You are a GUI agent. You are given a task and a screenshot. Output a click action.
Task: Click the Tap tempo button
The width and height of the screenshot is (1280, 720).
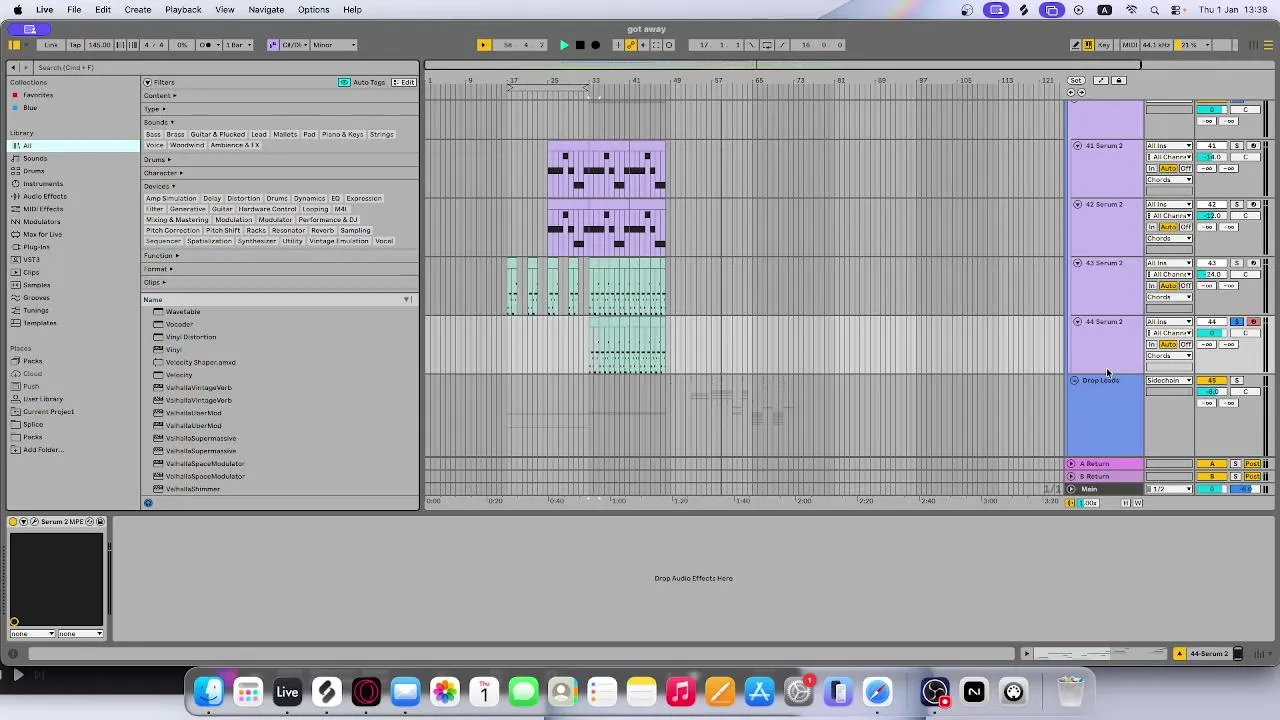(73, 45)
